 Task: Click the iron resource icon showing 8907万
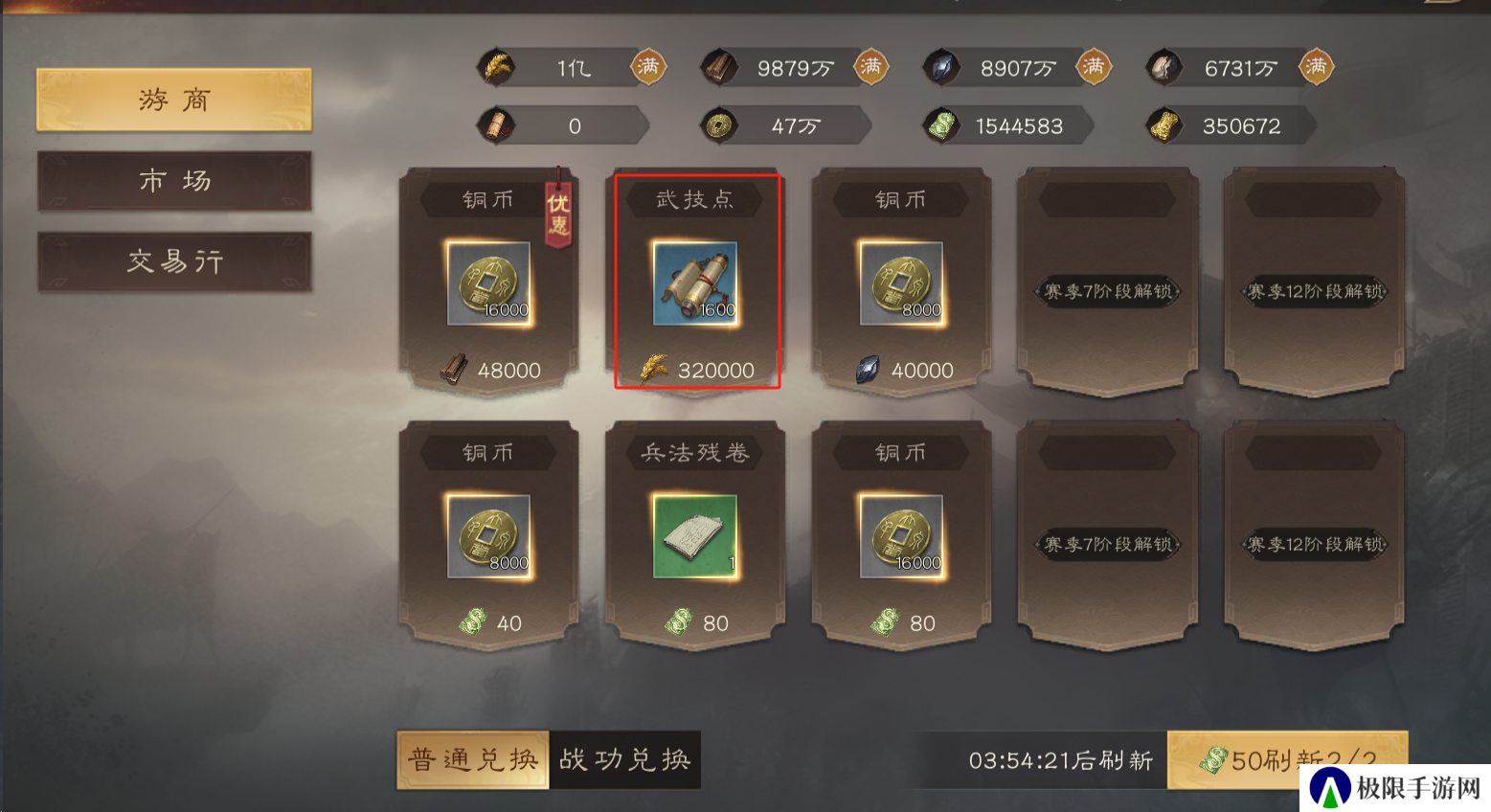(941, 67)
